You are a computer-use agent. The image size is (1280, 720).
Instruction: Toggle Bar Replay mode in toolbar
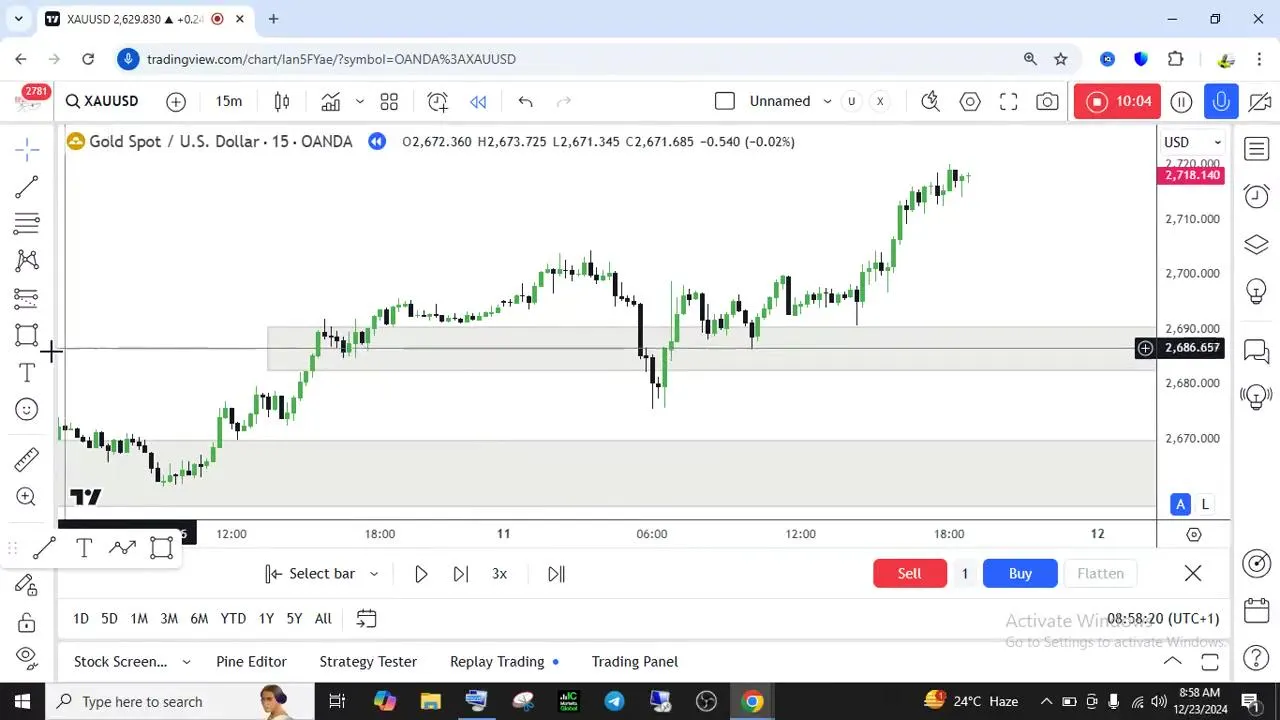(478, 101)
